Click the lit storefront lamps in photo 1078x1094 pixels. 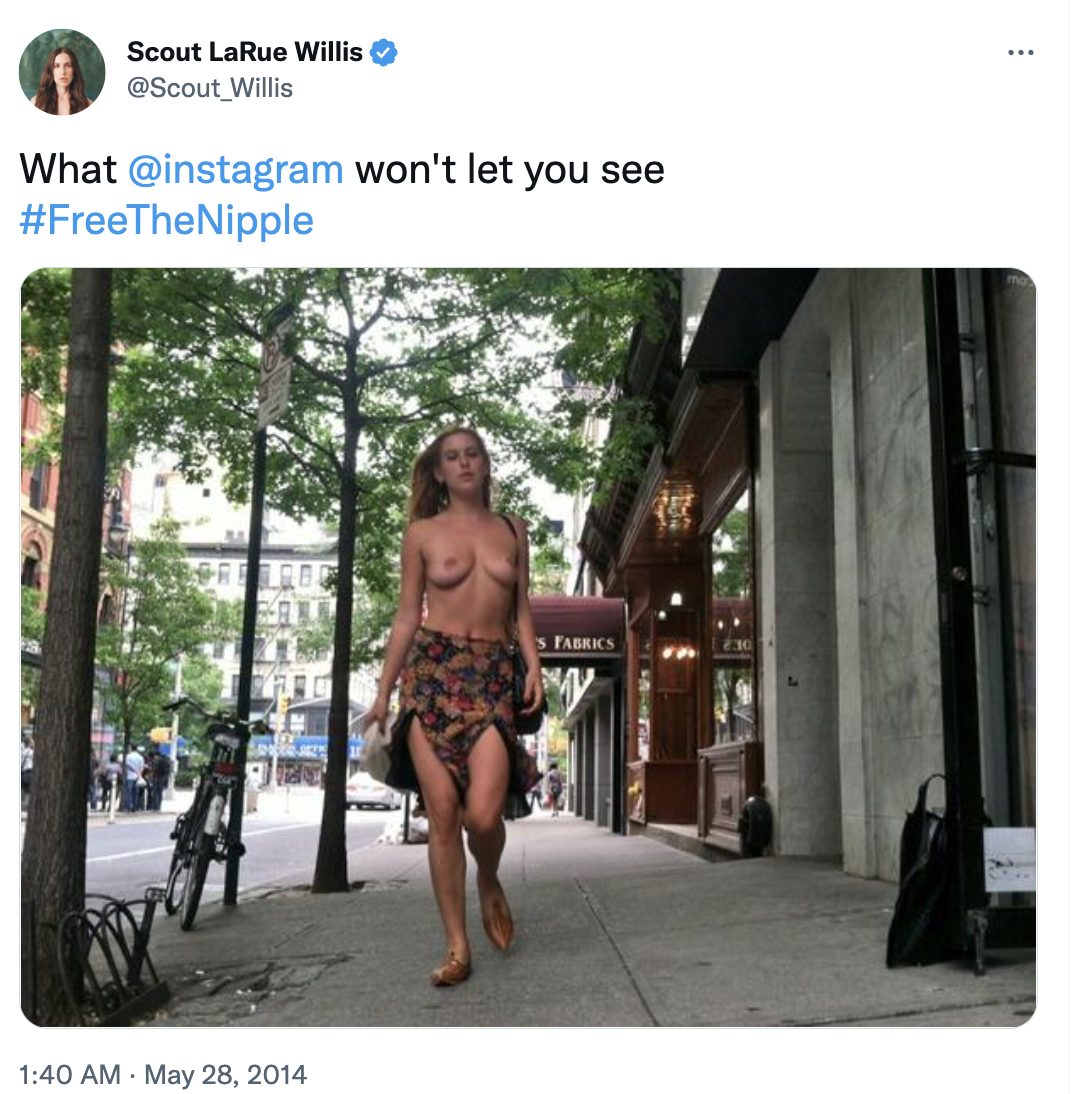[679, 652]
